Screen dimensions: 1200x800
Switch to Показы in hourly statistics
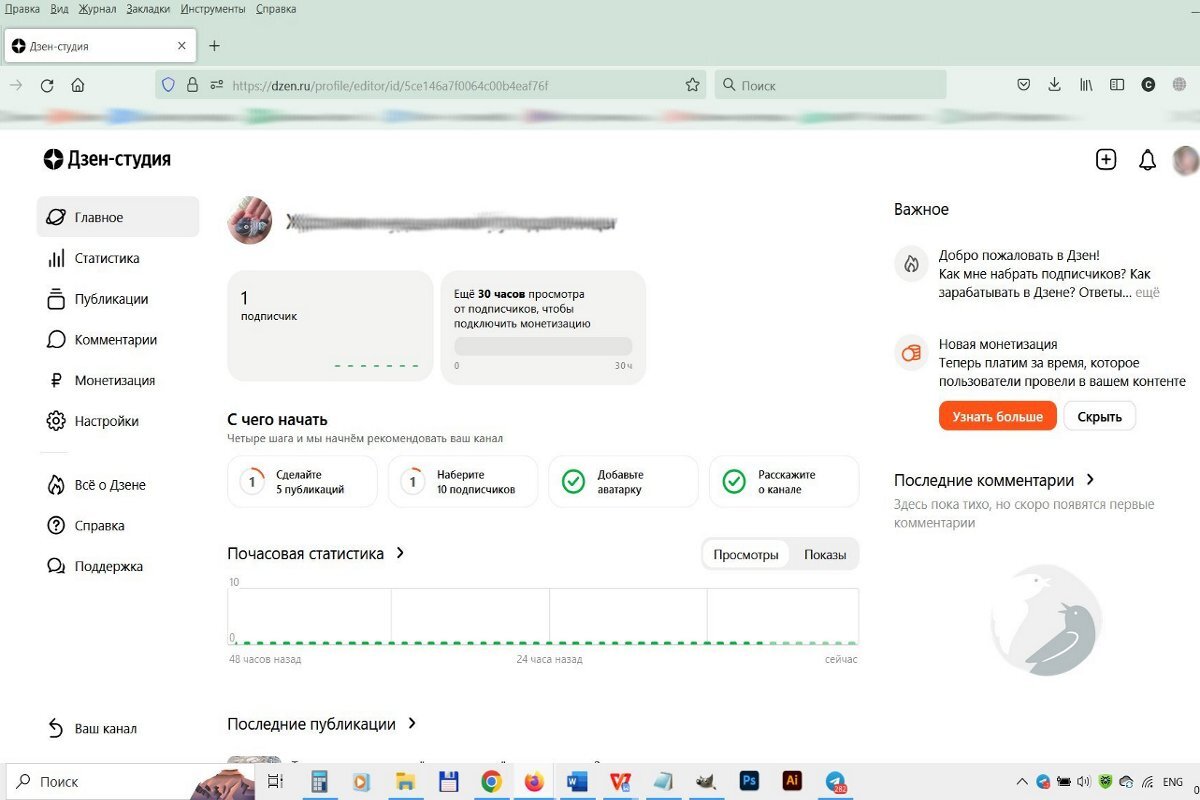click(825, 555)
